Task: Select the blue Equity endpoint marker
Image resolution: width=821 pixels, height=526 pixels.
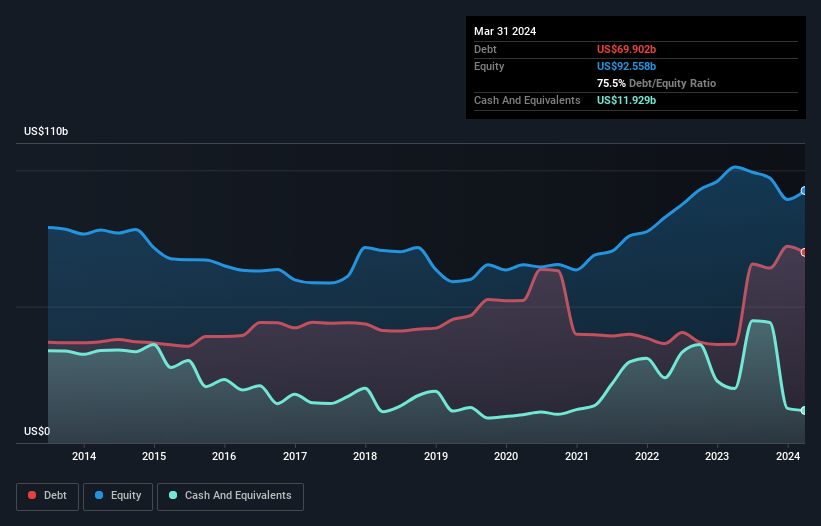Action: 804,191
